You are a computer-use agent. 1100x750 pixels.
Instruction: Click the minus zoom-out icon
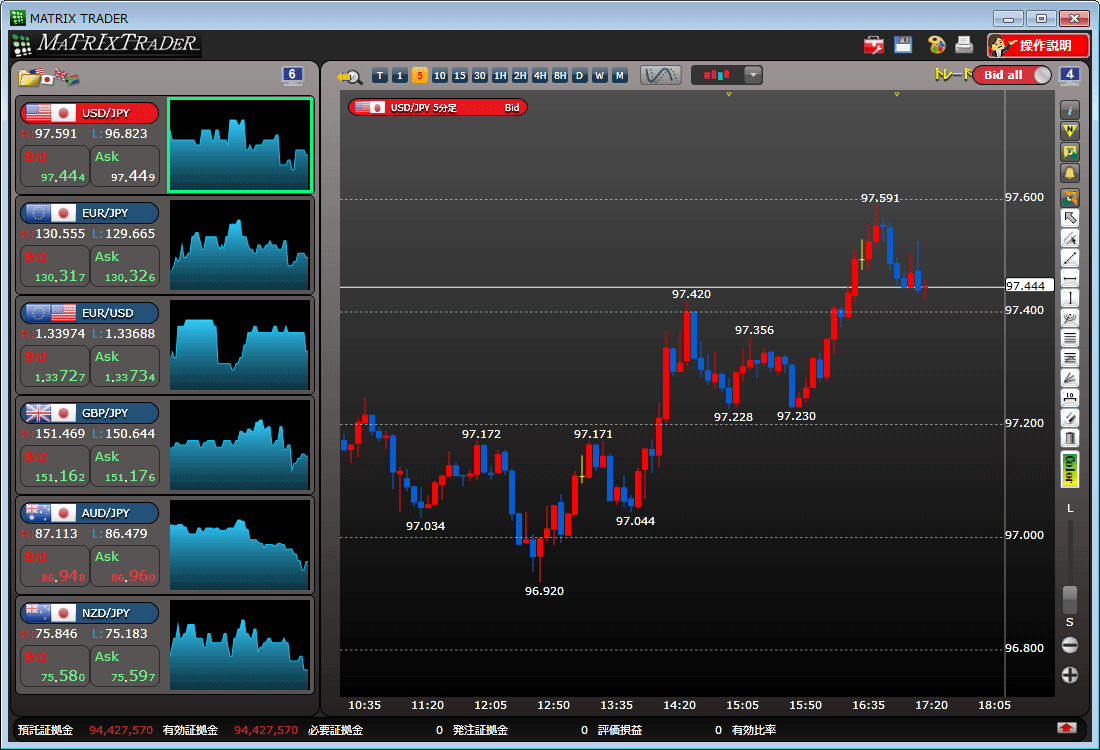1069,645
